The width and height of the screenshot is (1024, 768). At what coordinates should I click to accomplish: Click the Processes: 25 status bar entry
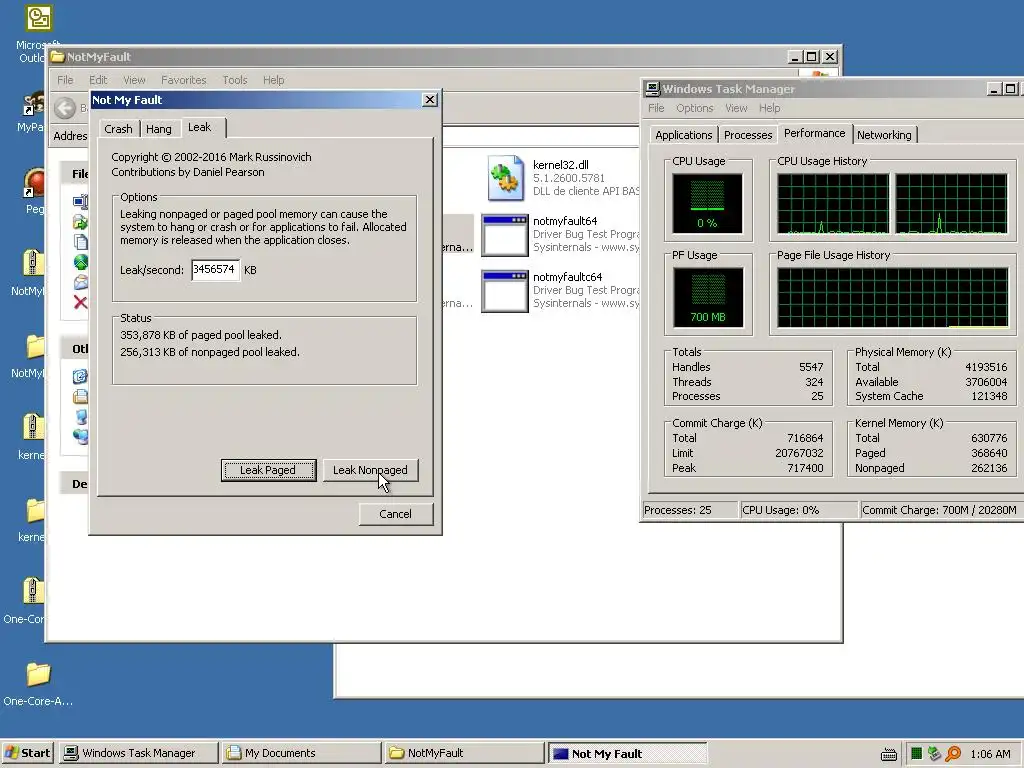tap(690, 510)
